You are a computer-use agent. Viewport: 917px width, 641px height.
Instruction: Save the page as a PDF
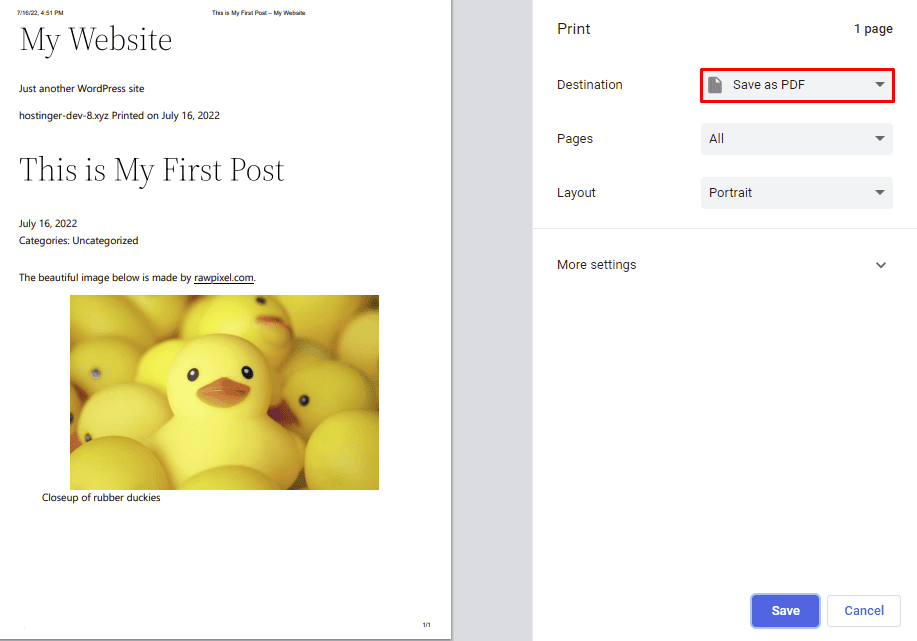pos(785,610)
